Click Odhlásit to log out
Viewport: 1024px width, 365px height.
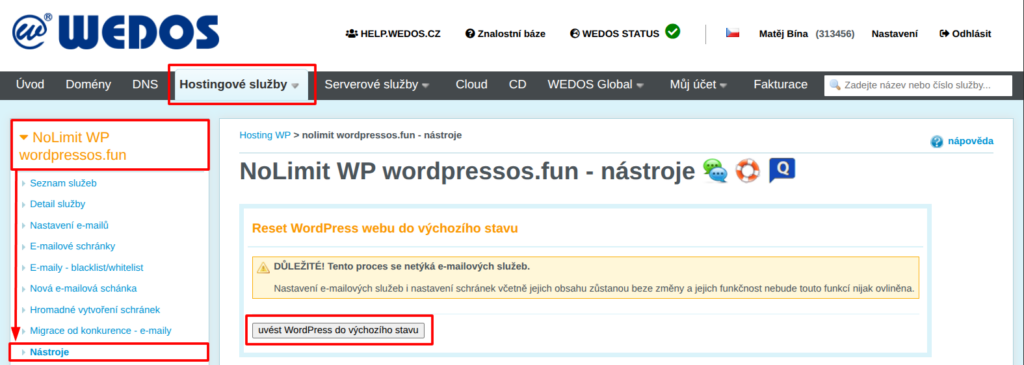pyautogui.click(x=965, y=34)
